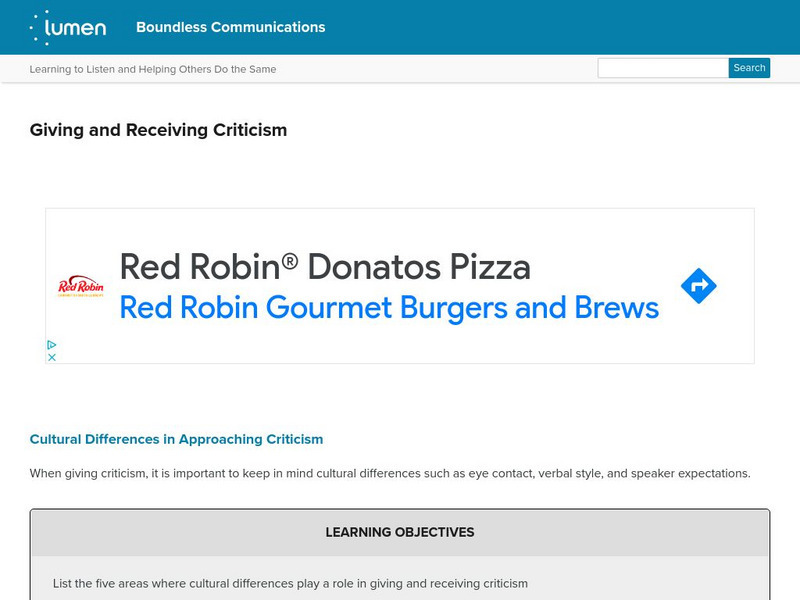Click the paragraph starting "When giving criticism"
This screenshot has width=800, height=600.
(x=390, y=473)
